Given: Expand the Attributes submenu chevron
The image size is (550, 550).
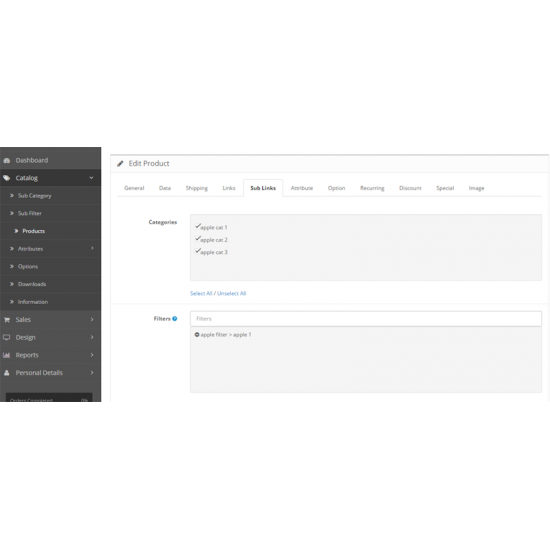Looking at the screenshot, I should click(x=92, y=248).
